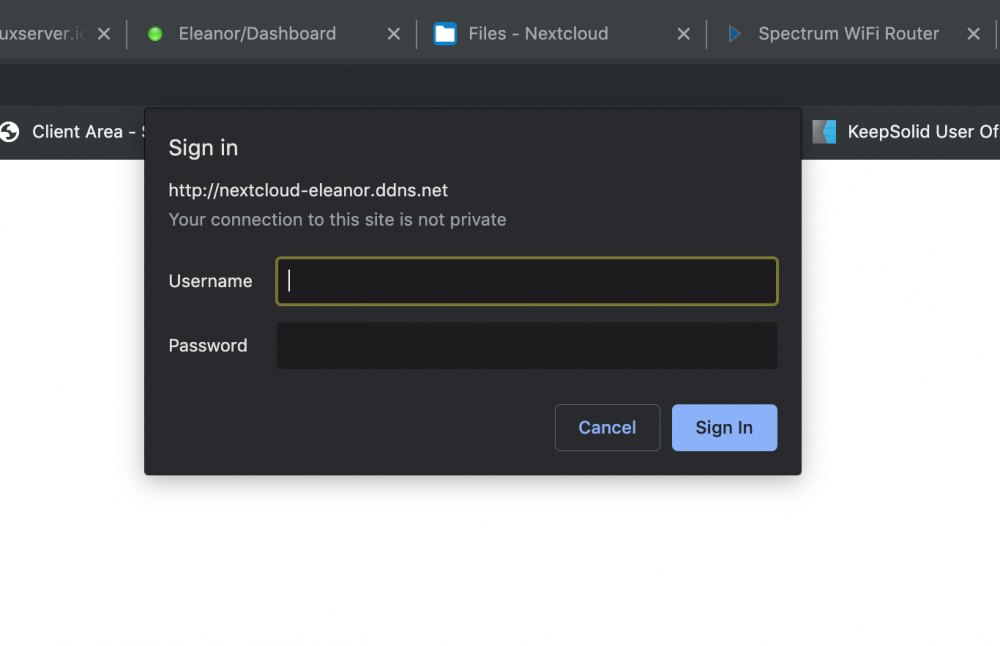The image size is (1000, 646).
Task: Click the green Eleanor/Dashboard tab favicon
Action: [155, 34]
